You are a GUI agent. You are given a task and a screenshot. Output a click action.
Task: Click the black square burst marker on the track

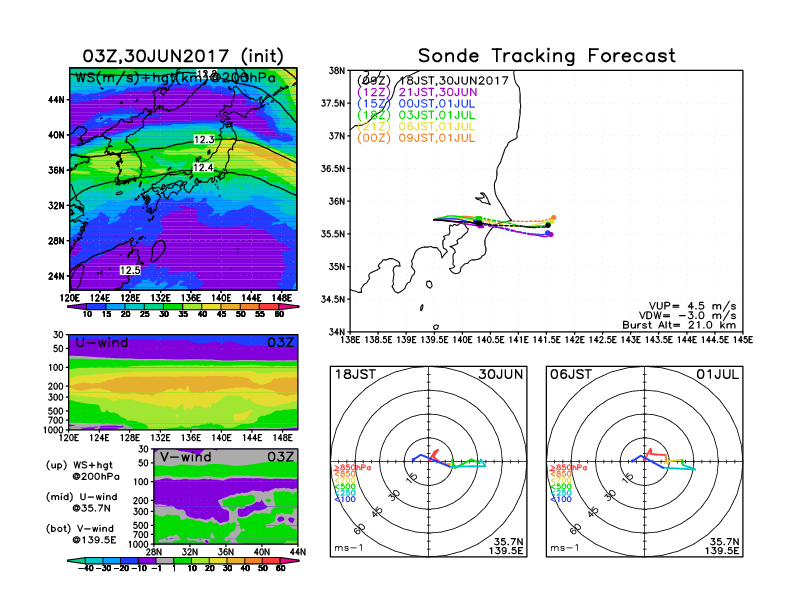pyautogui.click(x=477, y=223)
